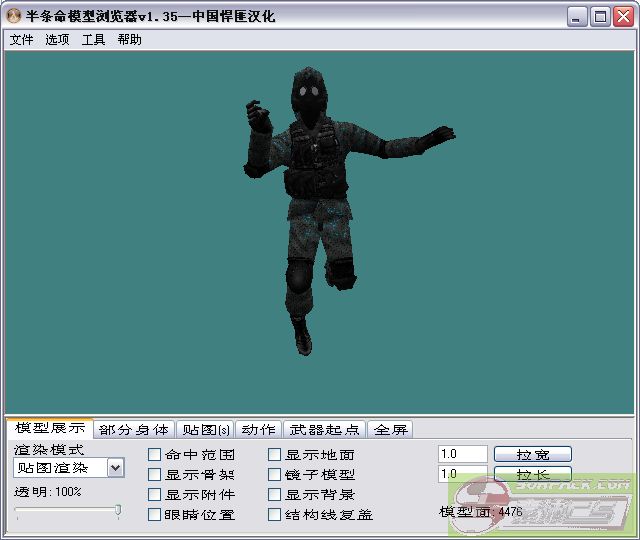Image resolution: width=640 pixels, height=540 pixels.
Task: Open the 全屏 tab
Action: [x=390, y=430]
